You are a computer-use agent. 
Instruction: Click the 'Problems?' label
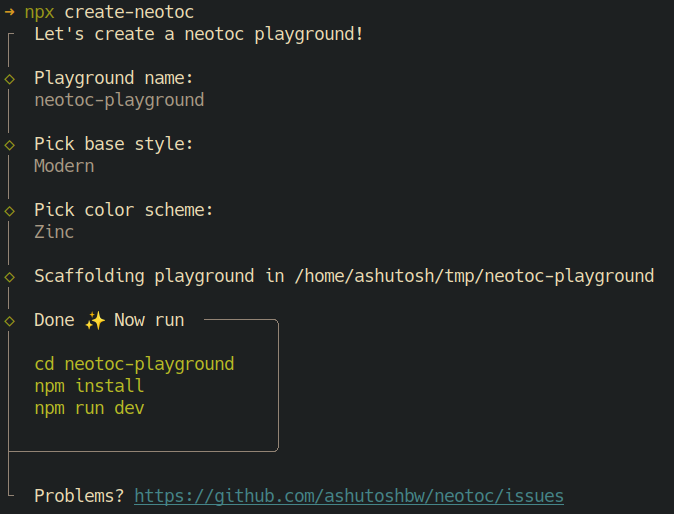[79, 496]
